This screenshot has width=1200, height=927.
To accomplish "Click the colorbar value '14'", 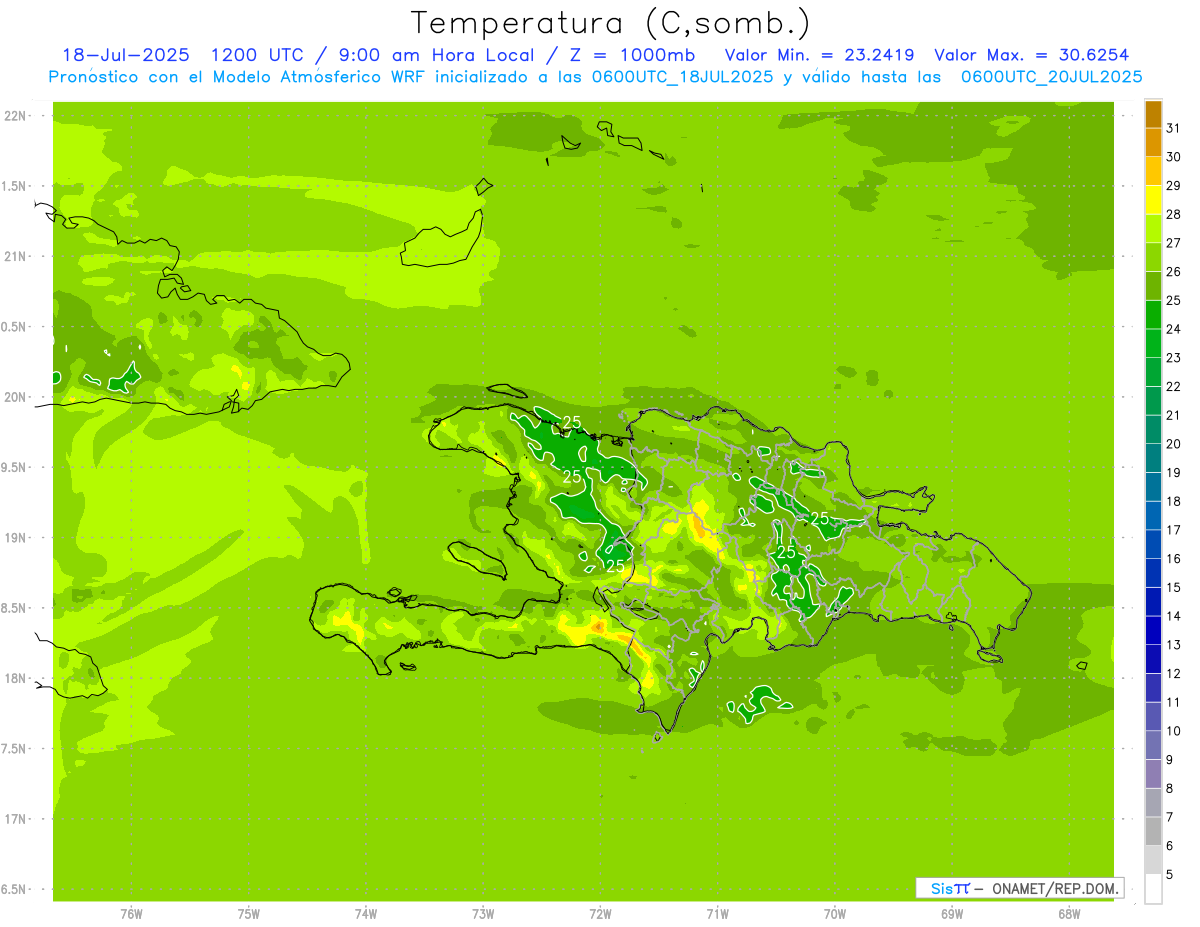I will [x=1173, y=615].
